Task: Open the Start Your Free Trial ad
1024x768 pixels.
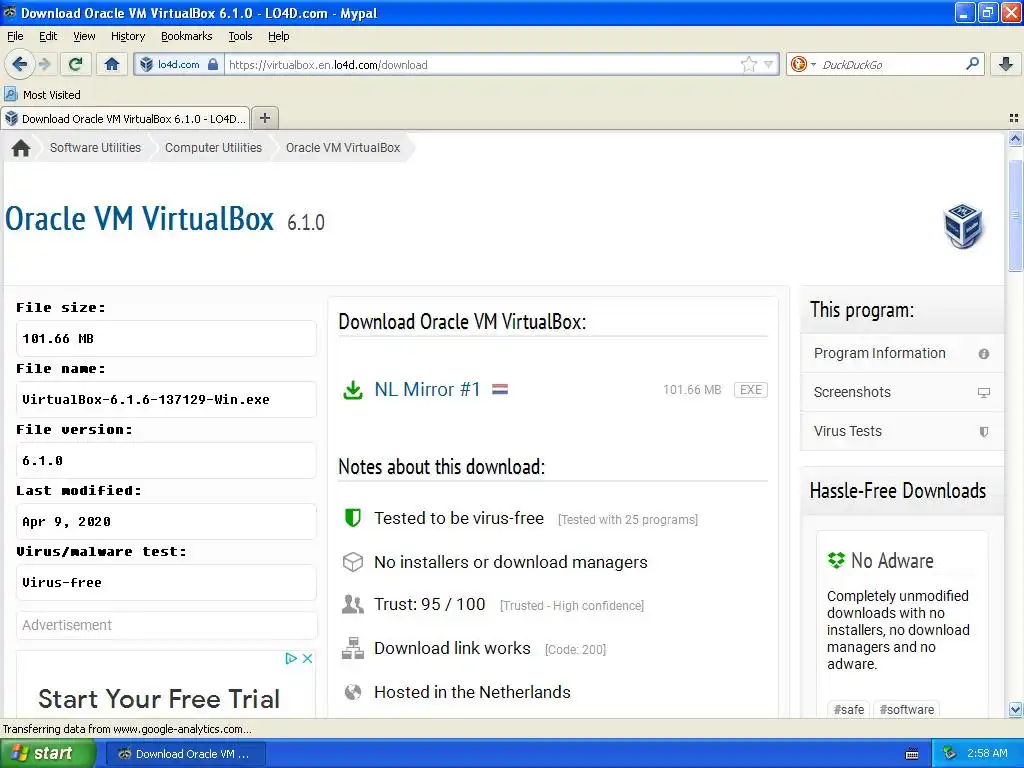Action: coord(159,699)
